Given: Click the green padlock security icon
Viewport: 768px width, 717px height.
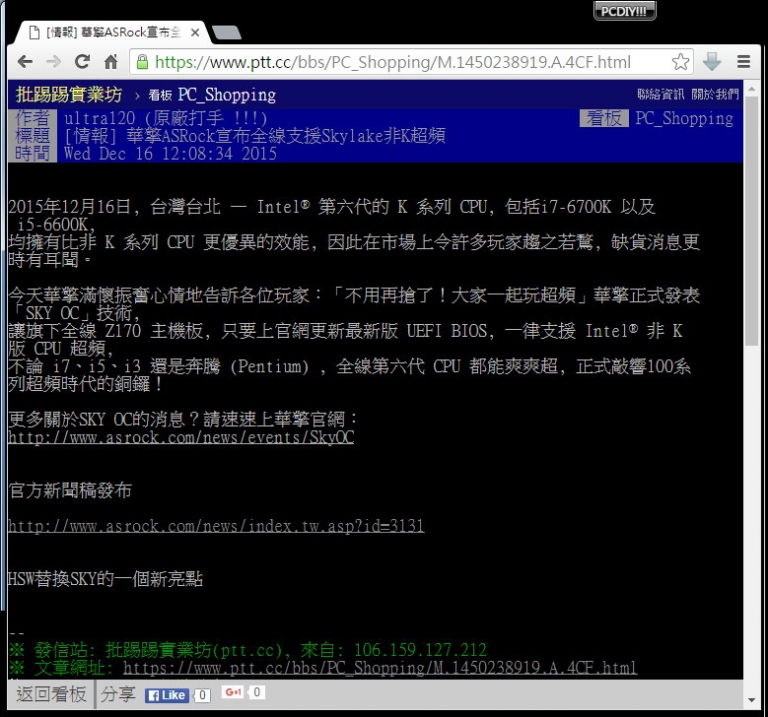Looking at the screenshot, I should [142, 62].
